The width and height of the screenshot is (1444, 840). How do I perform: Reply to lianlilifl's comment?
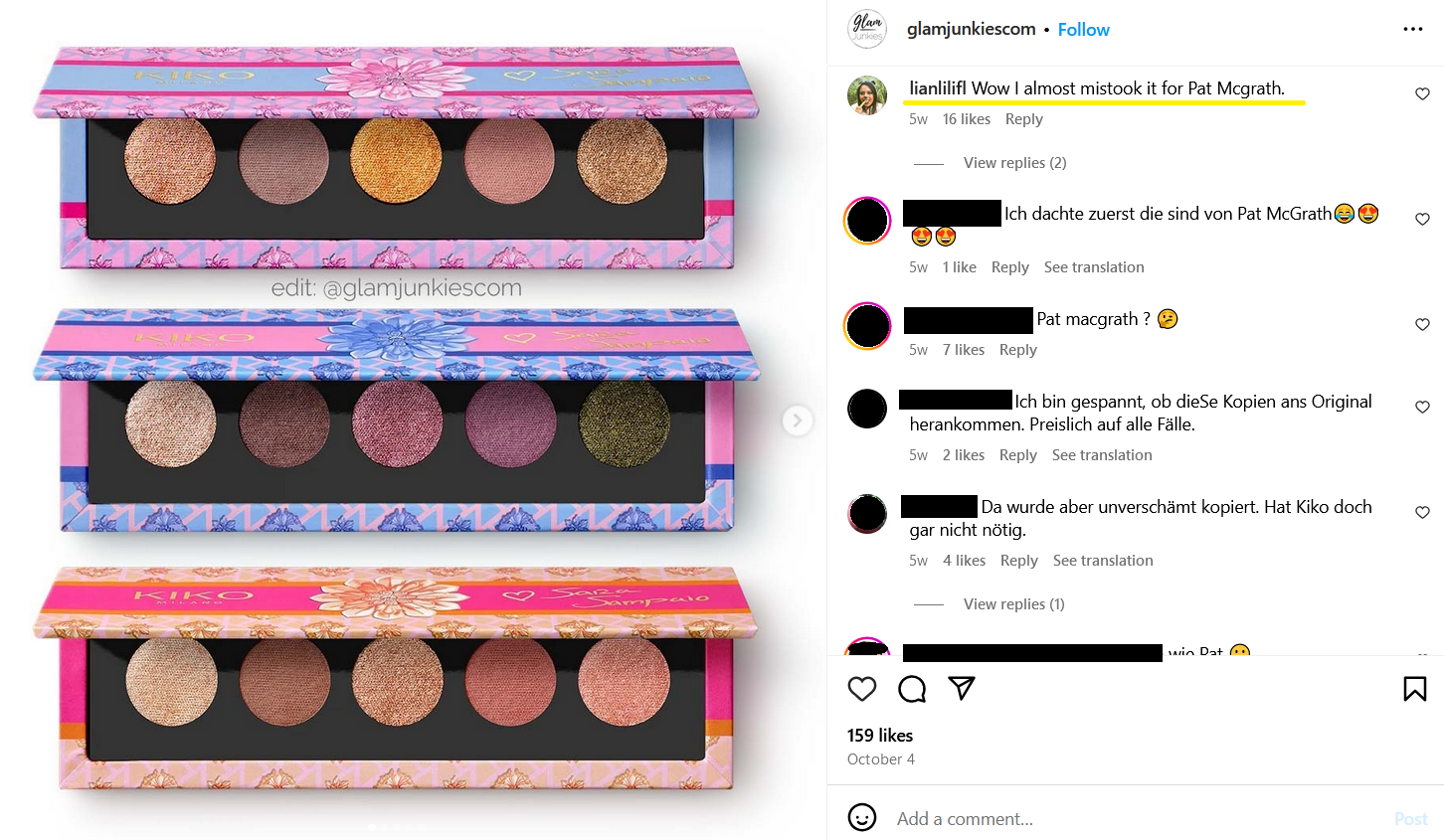point(1024,118)
